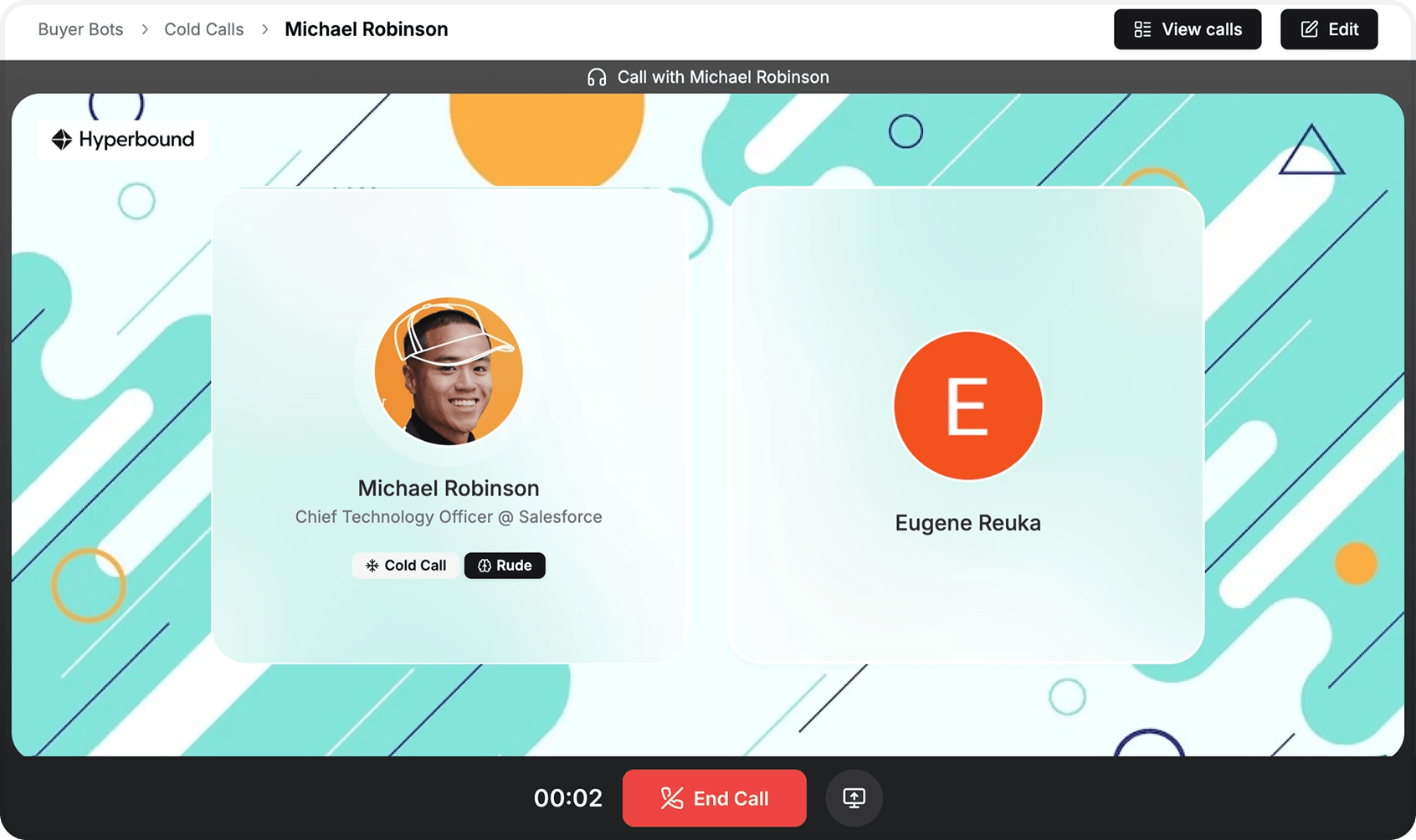Click the headphones icon in call header
The height and width of the screenshot is (840, 1416).
point(597,77)
